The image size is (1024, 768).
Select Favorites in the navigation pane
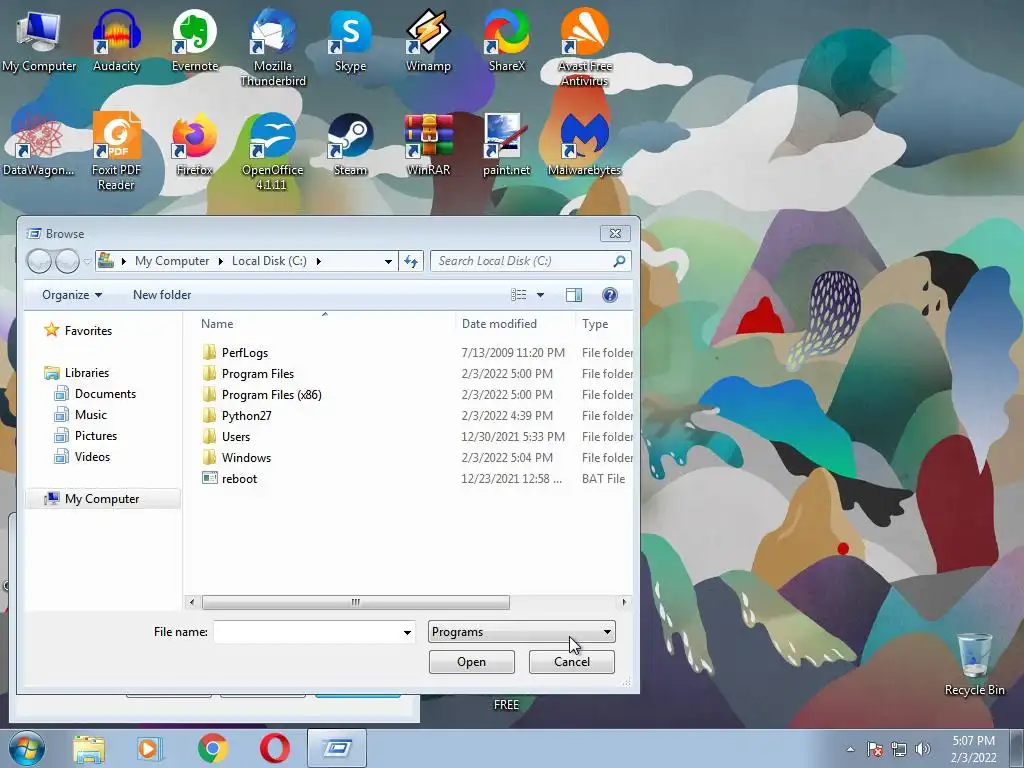(88, 330)
